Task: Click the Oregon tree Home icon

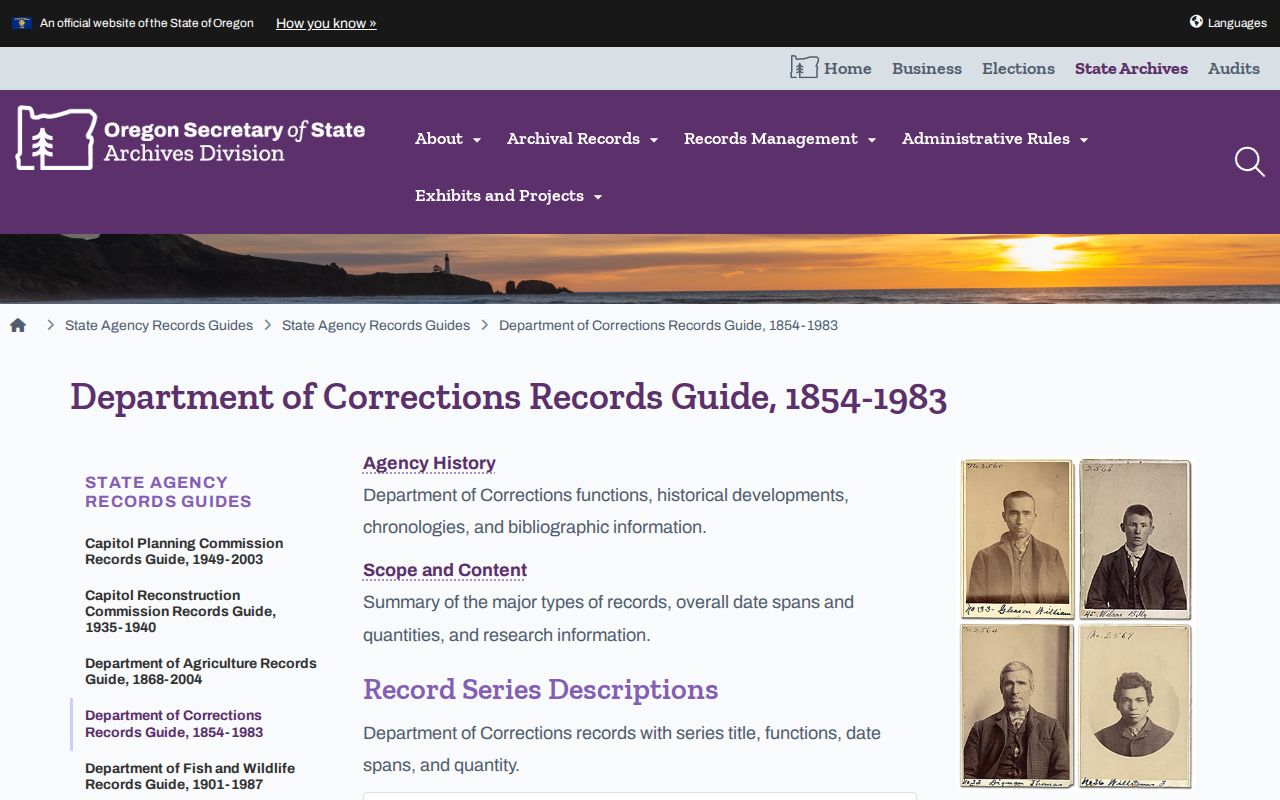Action: 804,68
